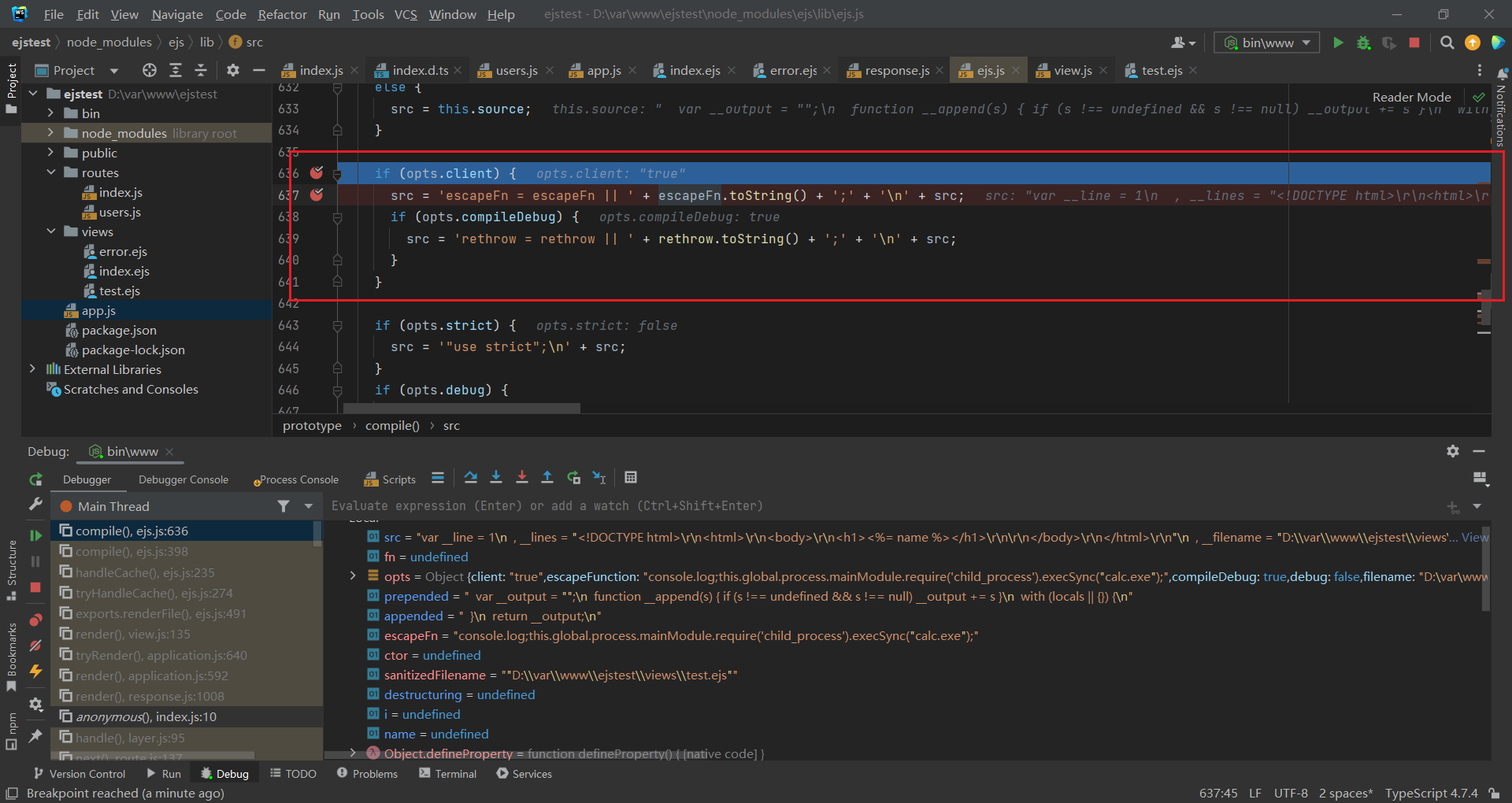The image size is (1512, 803).
Task: Collapse the views folder
Action: (x=50, y=231)
